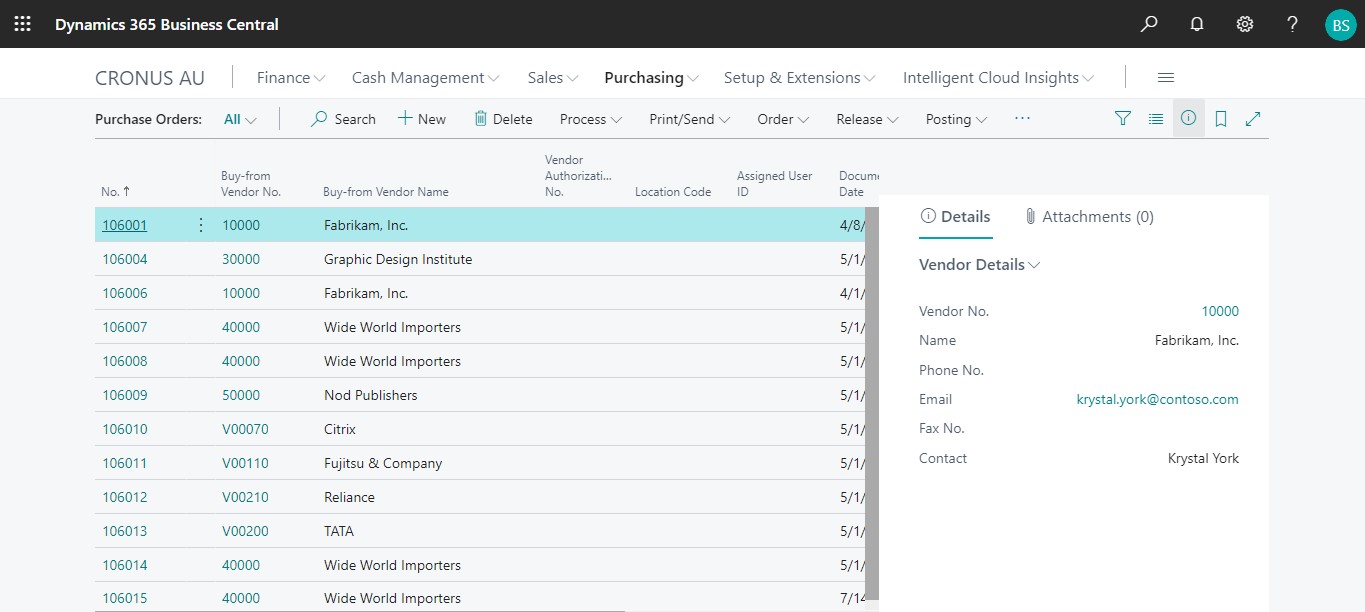This screenshot has width=1365, height=612.
Task: Open the Finance menu
Action: click(291, 78)
